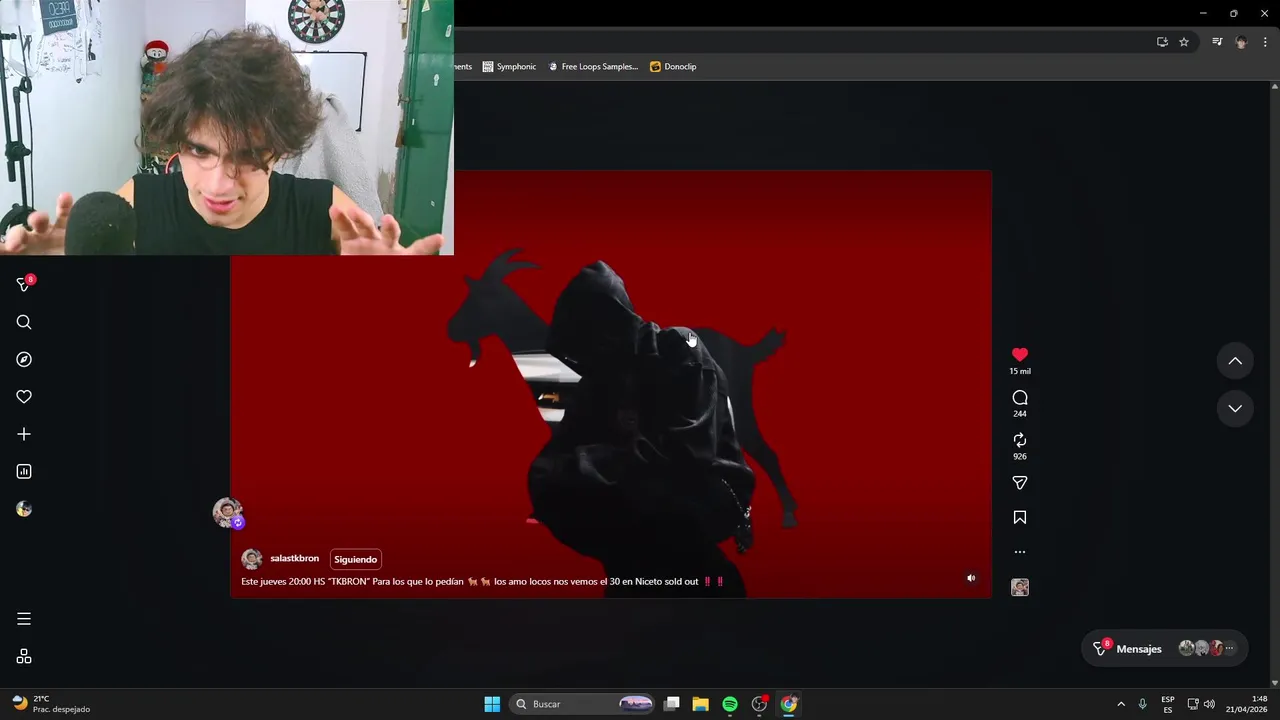
Task: Open the Windows Start menu
Action: coord(492,704)
